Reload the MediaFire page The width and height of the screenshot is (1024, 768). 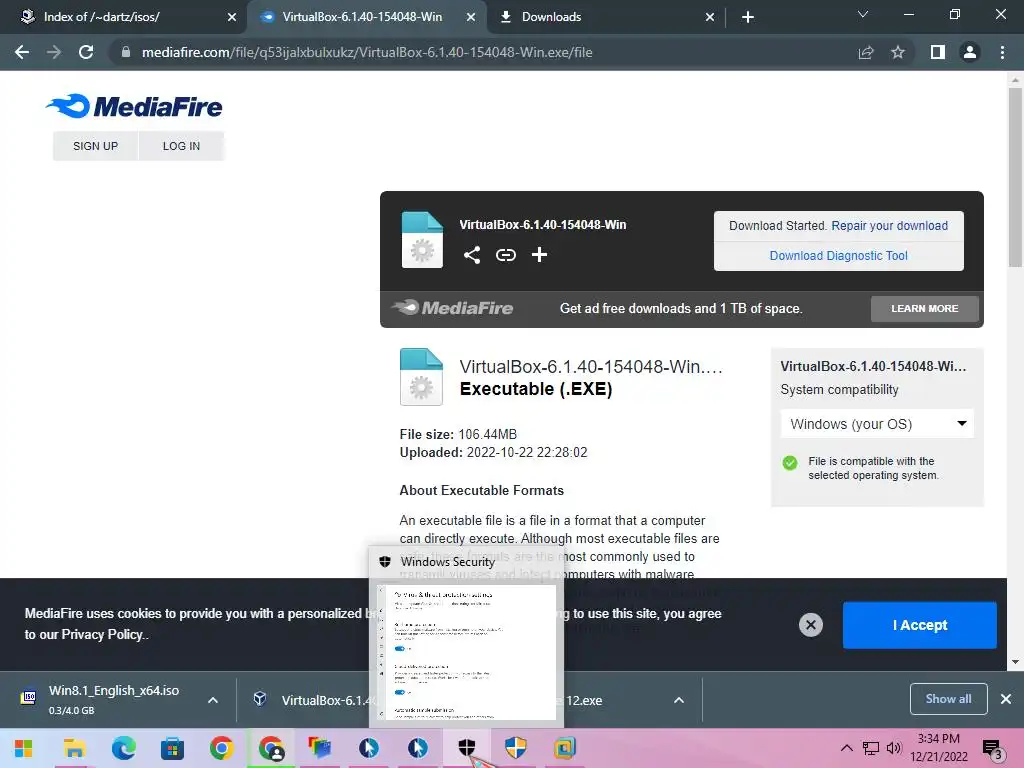[86, 52]
